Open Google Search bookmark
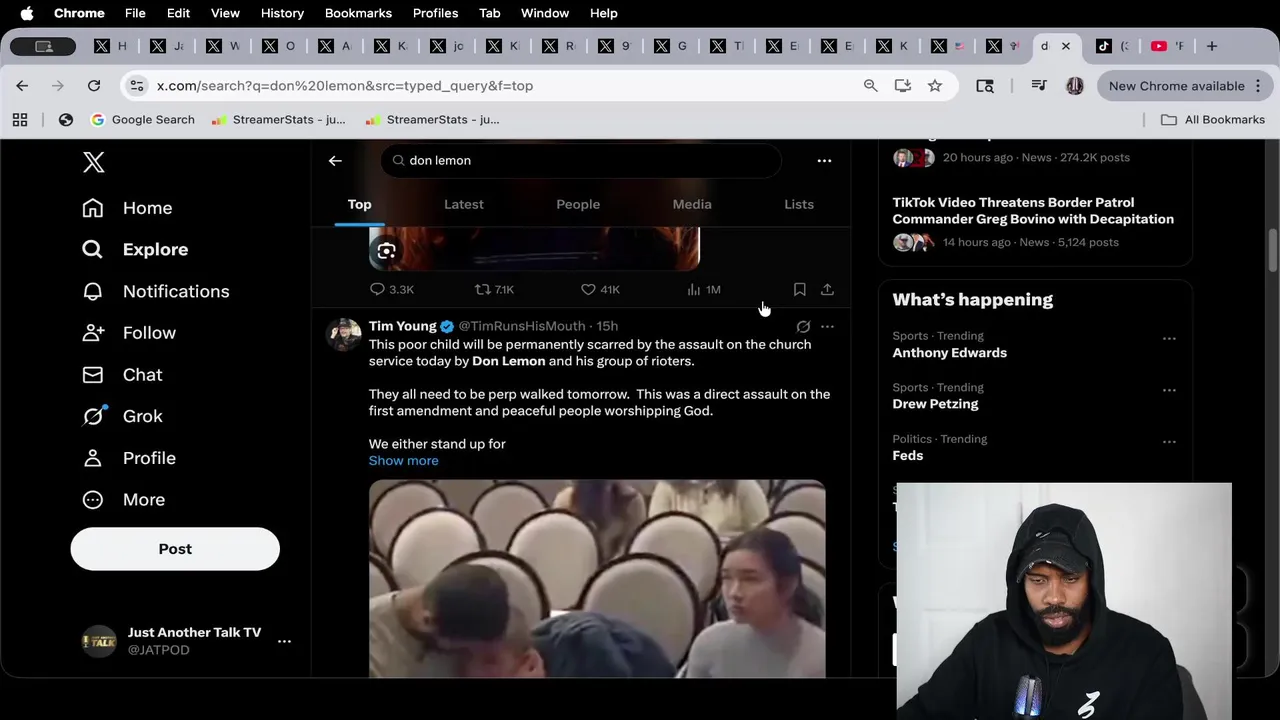This screenshot has width=1280, height=720. 142,120
